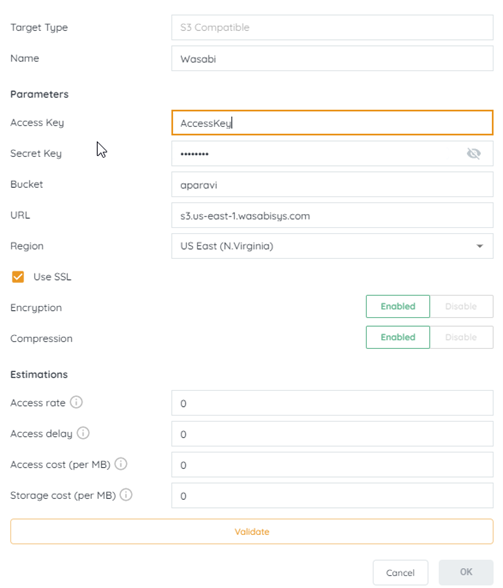Click the Access delay info icon
The width and height of the screenshot is (503, 588).
click(x=83, y=433)
